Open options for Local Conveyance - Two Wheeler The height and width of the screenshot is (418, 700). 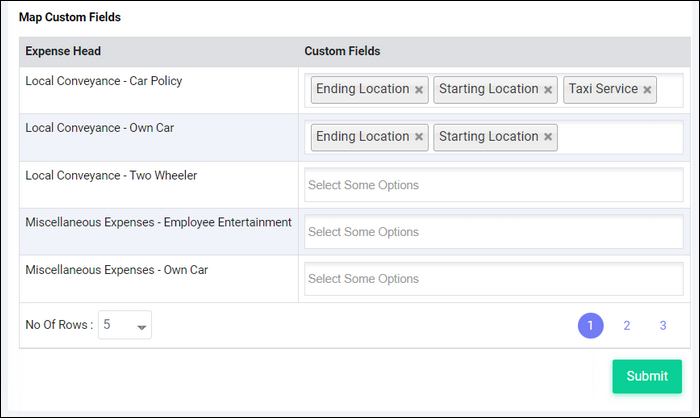point(494,185)
